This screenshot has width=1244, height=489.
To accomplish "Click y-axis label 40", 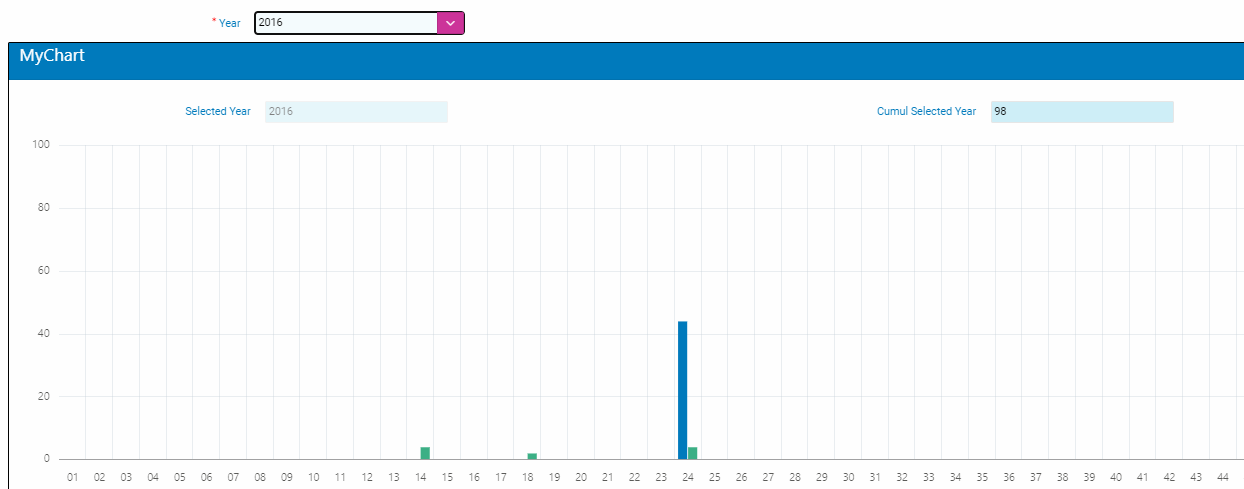I will click(x=44, y=334).
